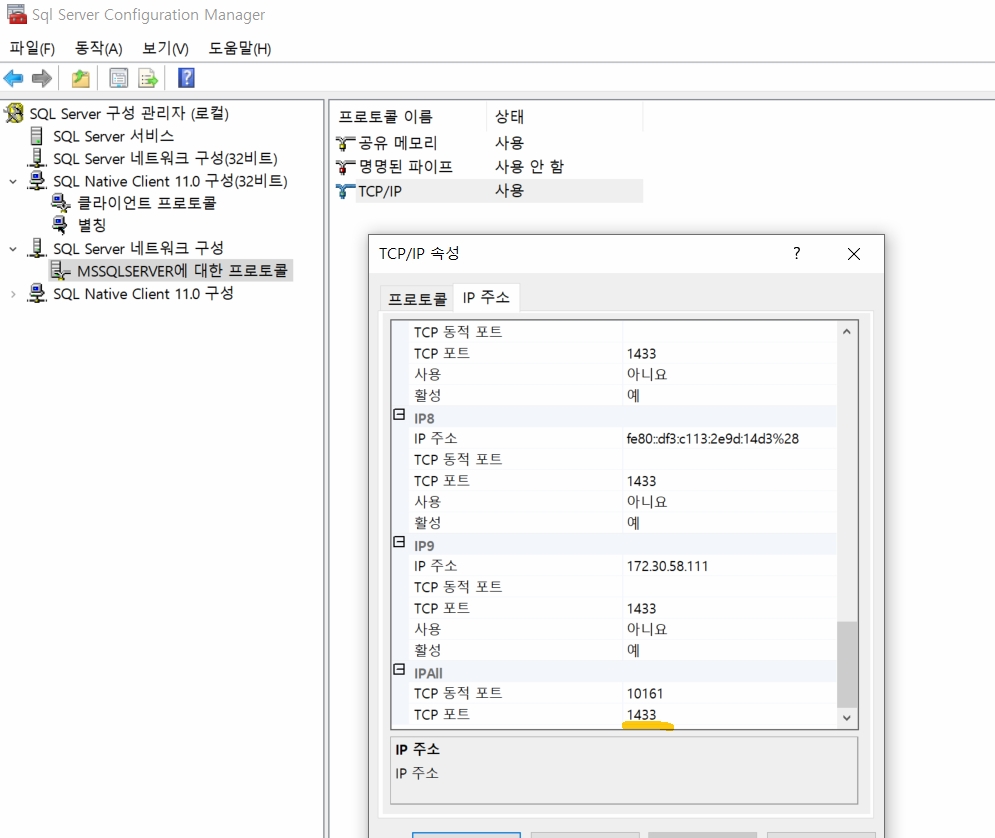Click the IP9 사용 value 아니요

(x=647, y=629)
